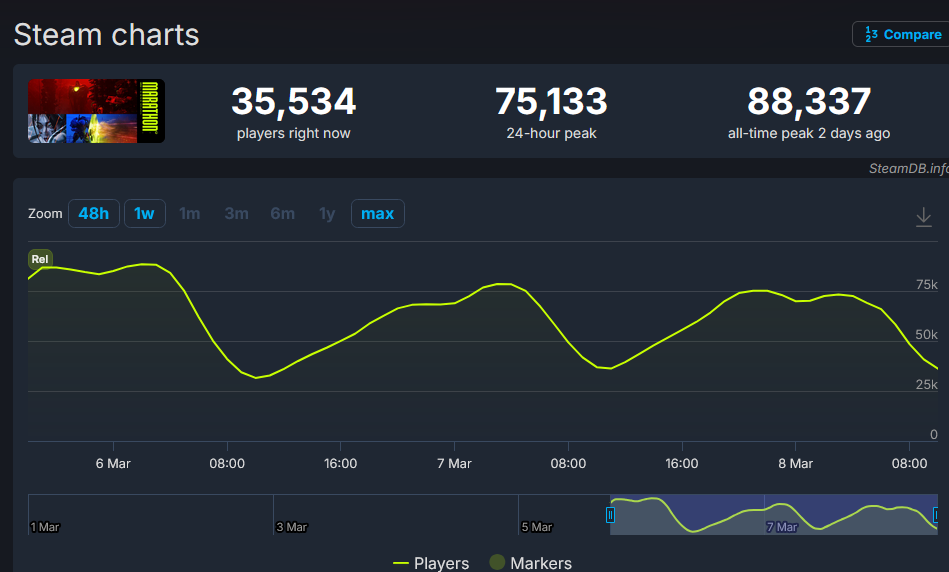949x572 pixels.
Task: Click the all-time peak 2 days ago text
Action: (809, 133)
